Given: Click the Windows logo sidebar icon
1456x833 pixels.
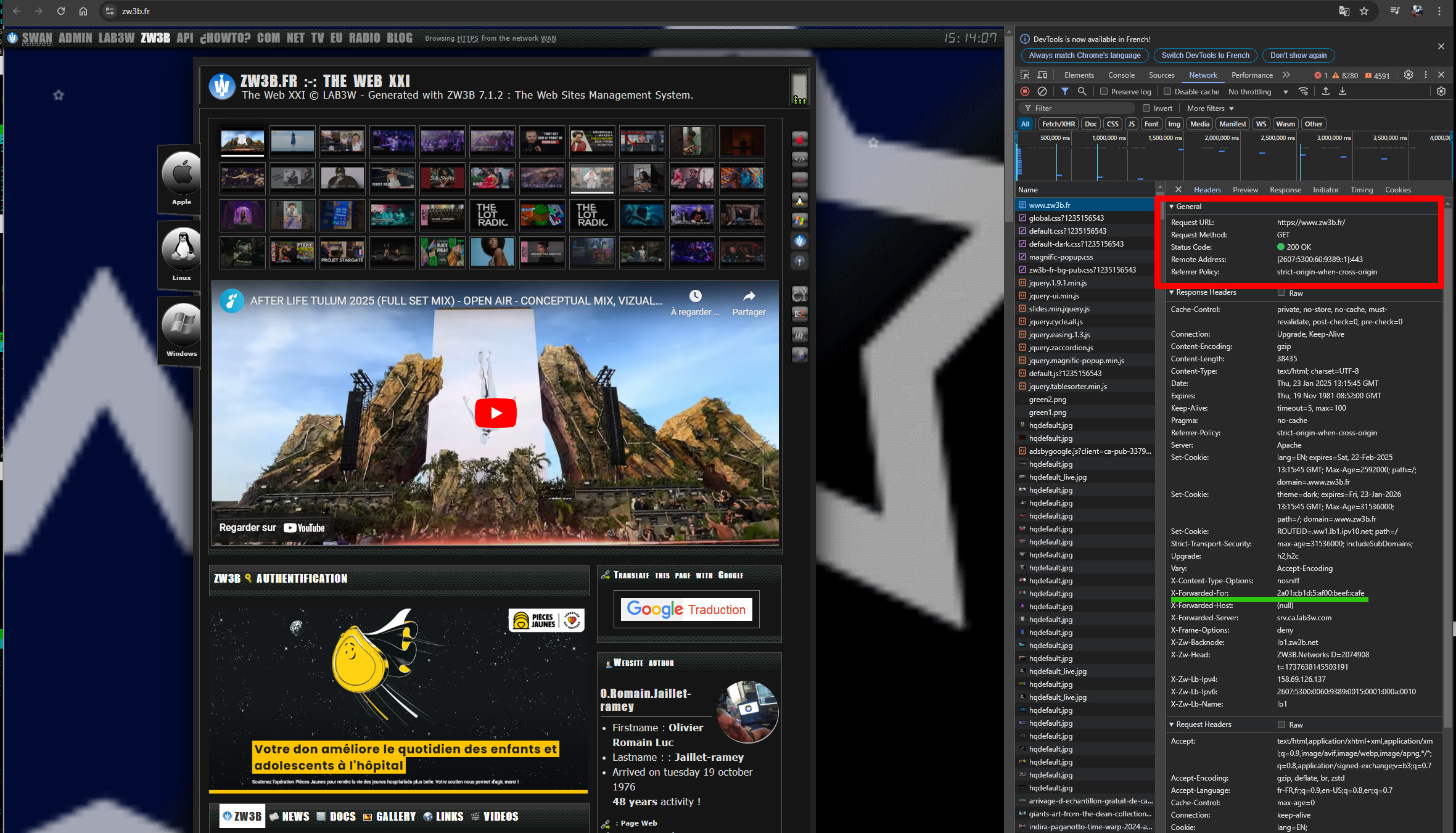Looking at the screenshot, I should pos(181,324).
